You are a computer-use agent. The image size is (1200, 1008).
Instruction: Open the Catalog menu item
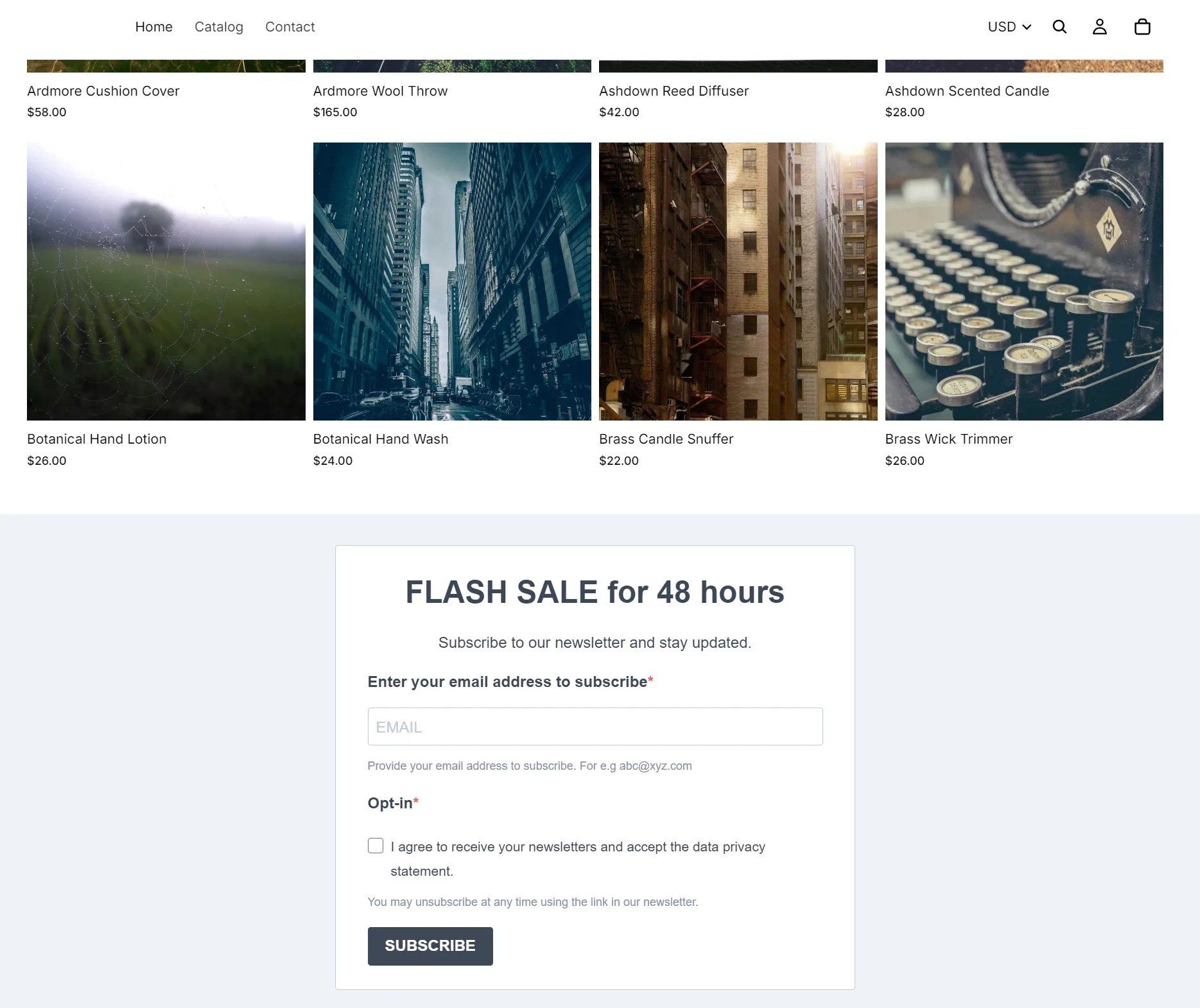pos(219,27)
